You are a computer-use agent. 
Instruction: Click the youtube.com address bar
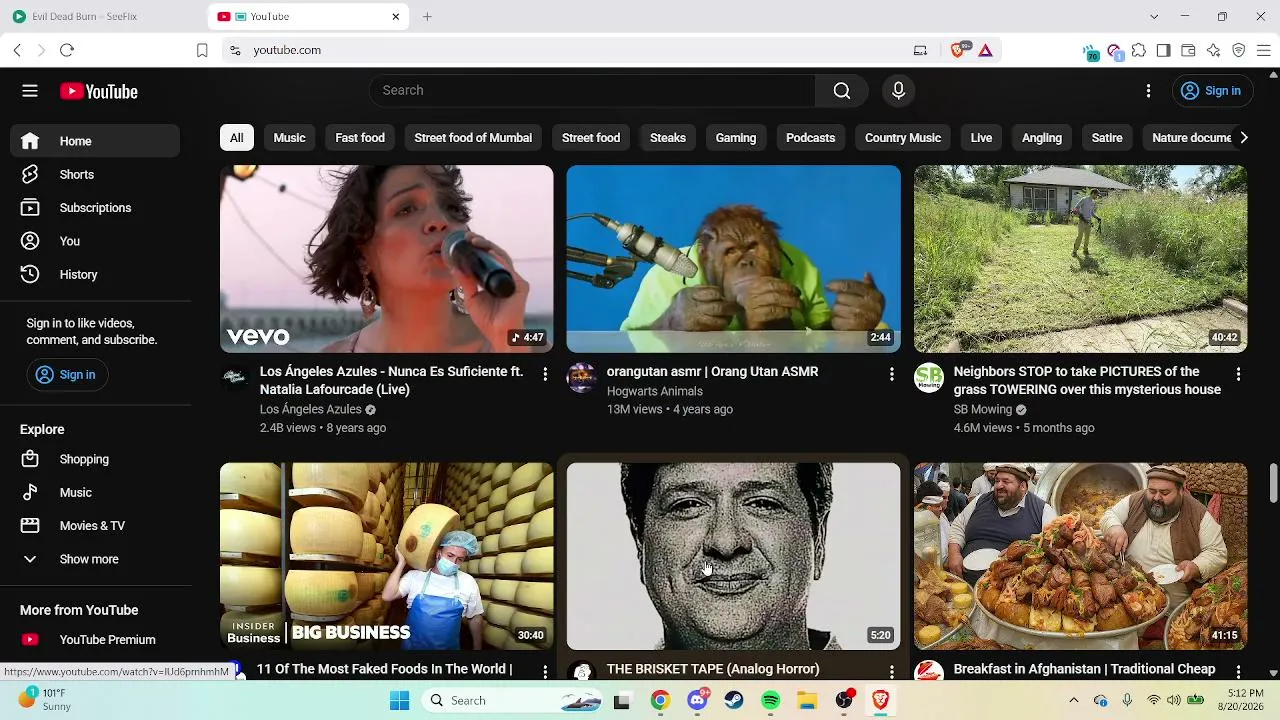tap(570, 50)
